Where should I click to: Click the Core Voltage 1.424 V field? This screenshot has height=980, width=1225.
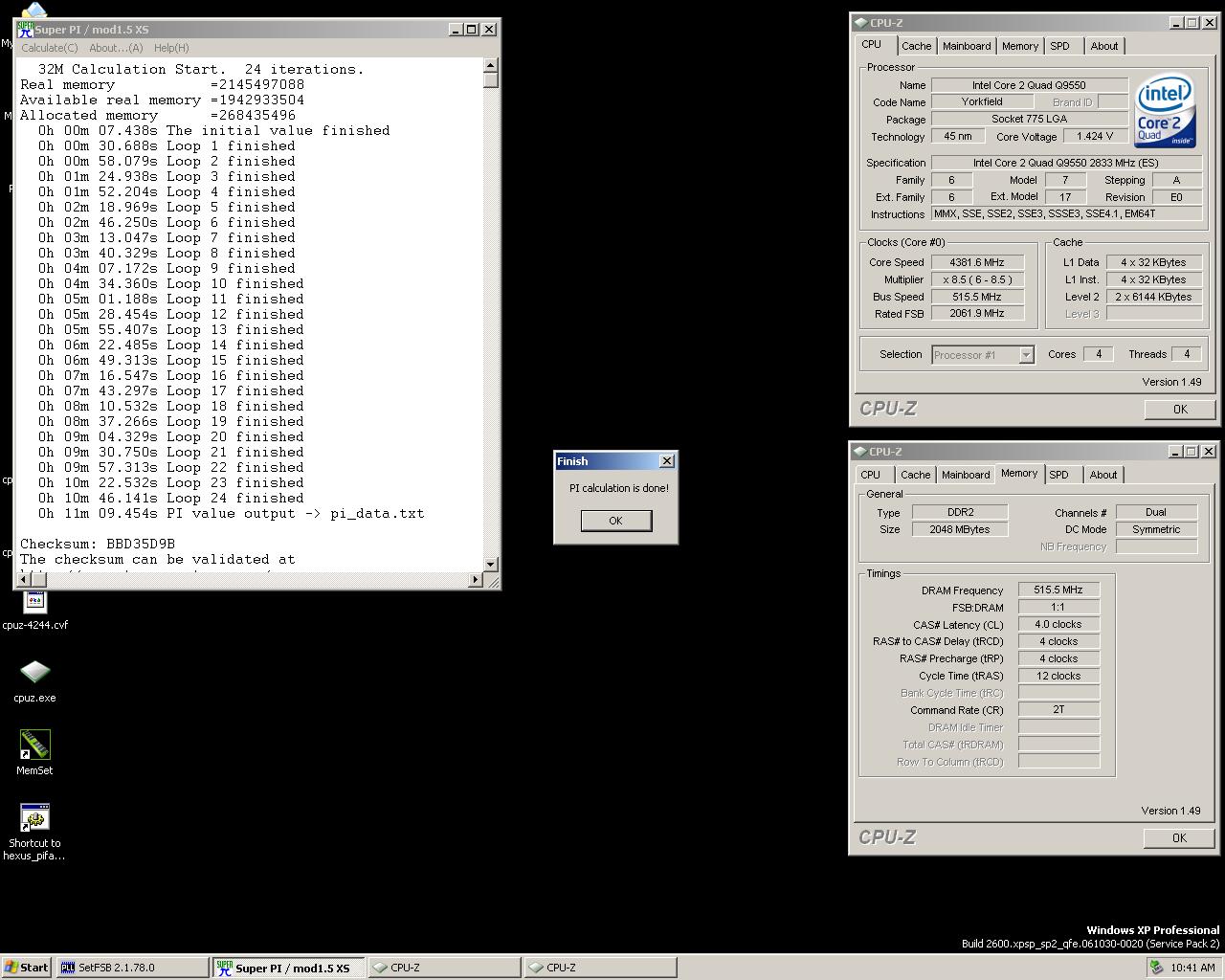[1094, 137]
